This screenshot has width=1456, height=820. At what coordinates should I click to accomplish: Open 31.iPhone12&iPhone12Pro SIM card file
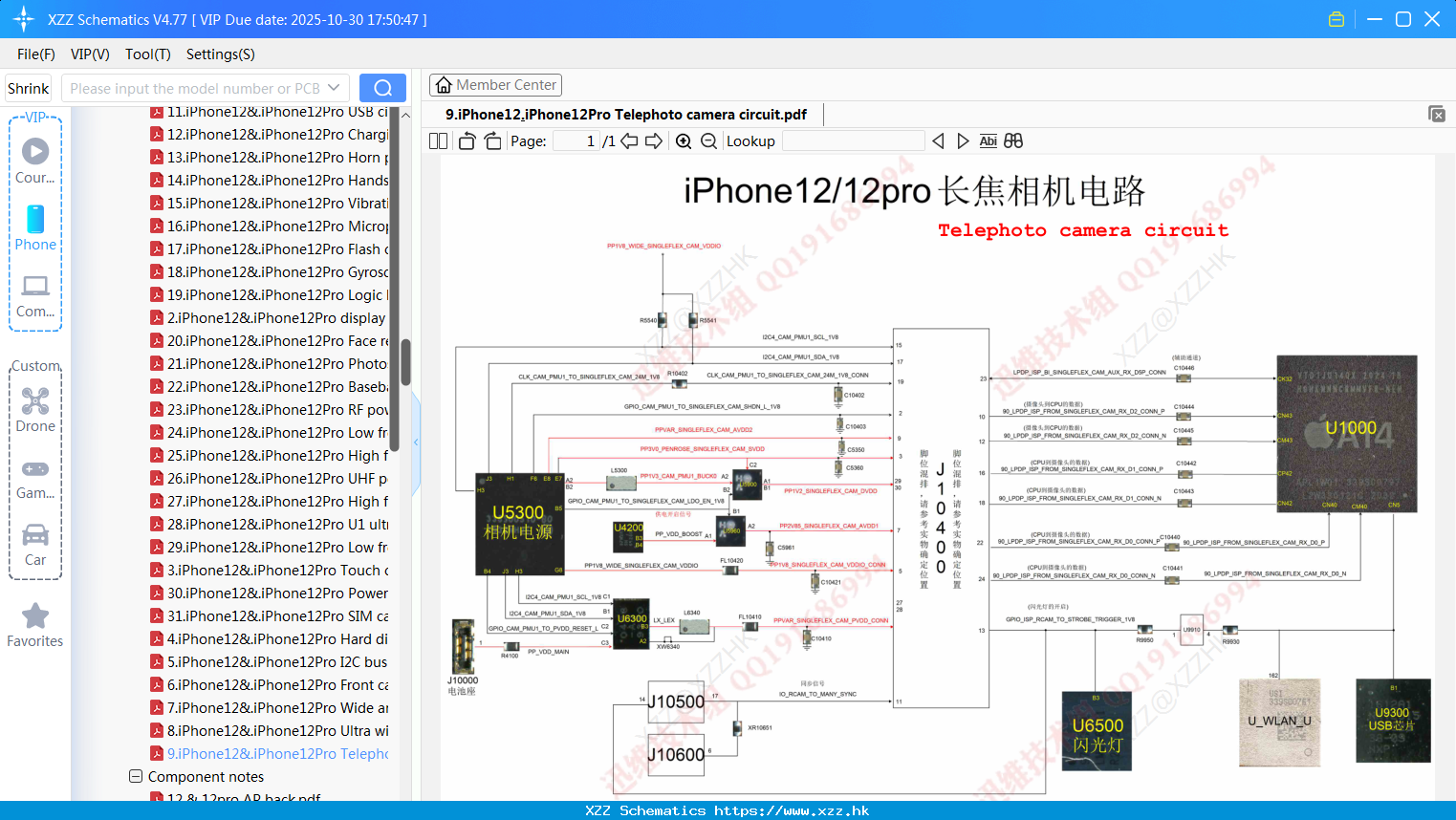pyautogui.click(x=269, y=616)
